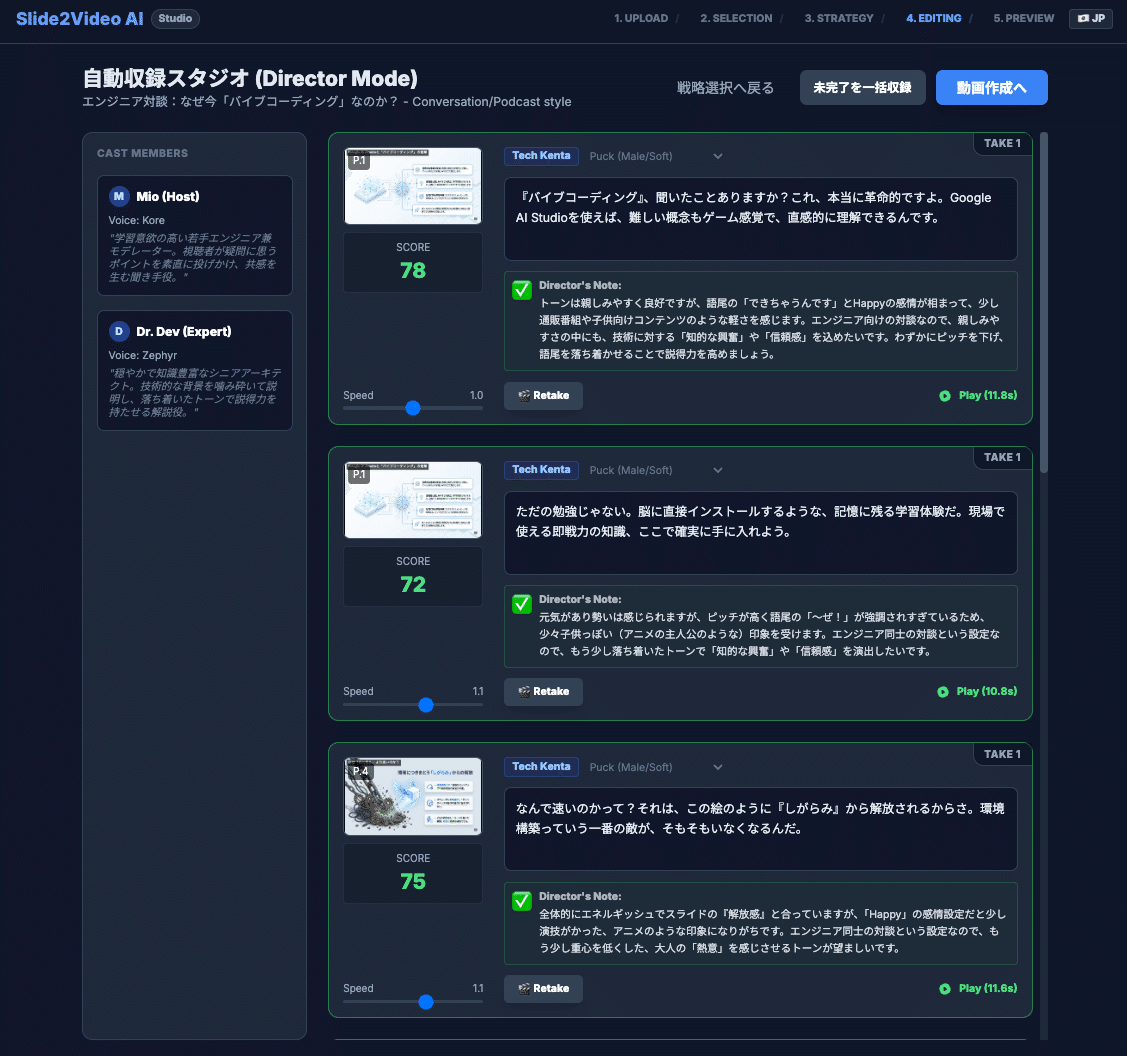1127x1056 pixels.
Task: Switch to the 5. PREVIEW step
Action: pyautogui.click(x=1023, y=18)
